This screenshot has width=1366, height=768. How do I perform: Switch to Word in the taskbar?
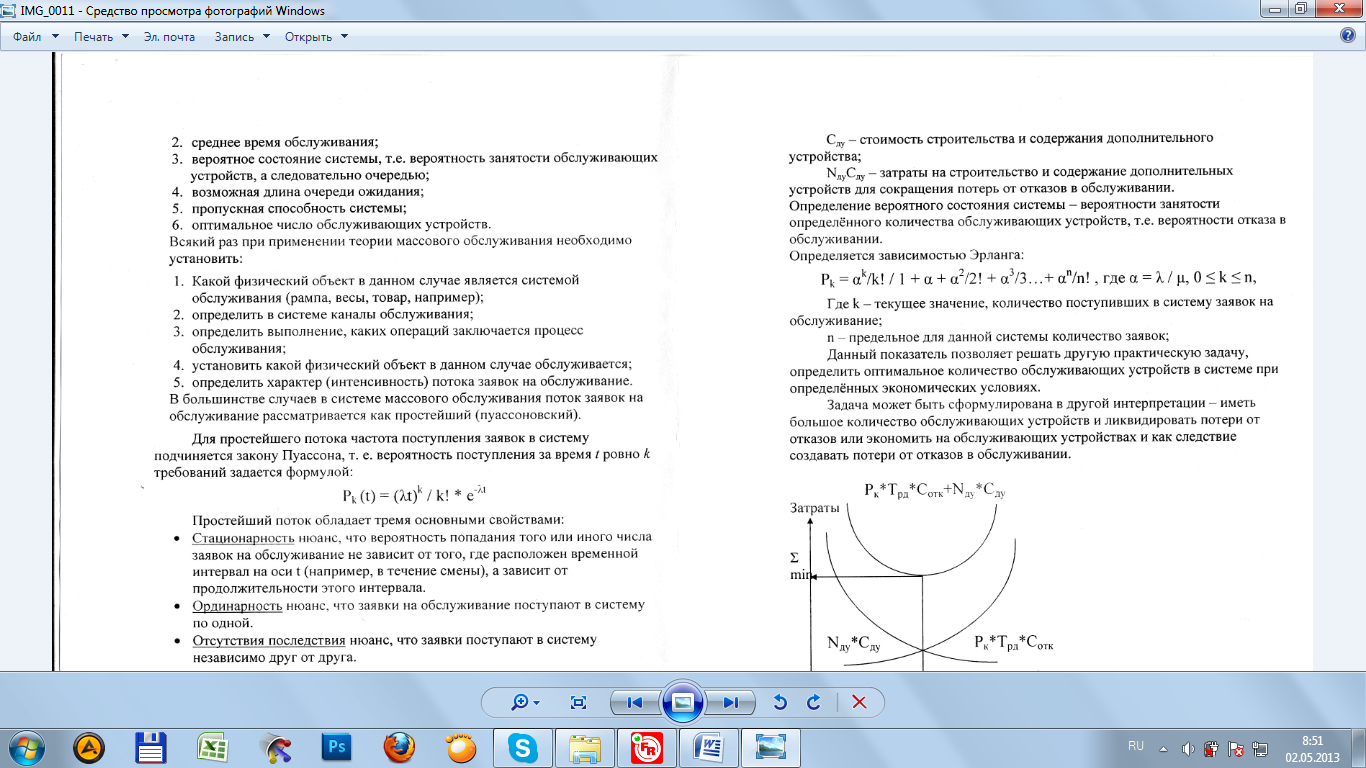click(x=709, y=747)
